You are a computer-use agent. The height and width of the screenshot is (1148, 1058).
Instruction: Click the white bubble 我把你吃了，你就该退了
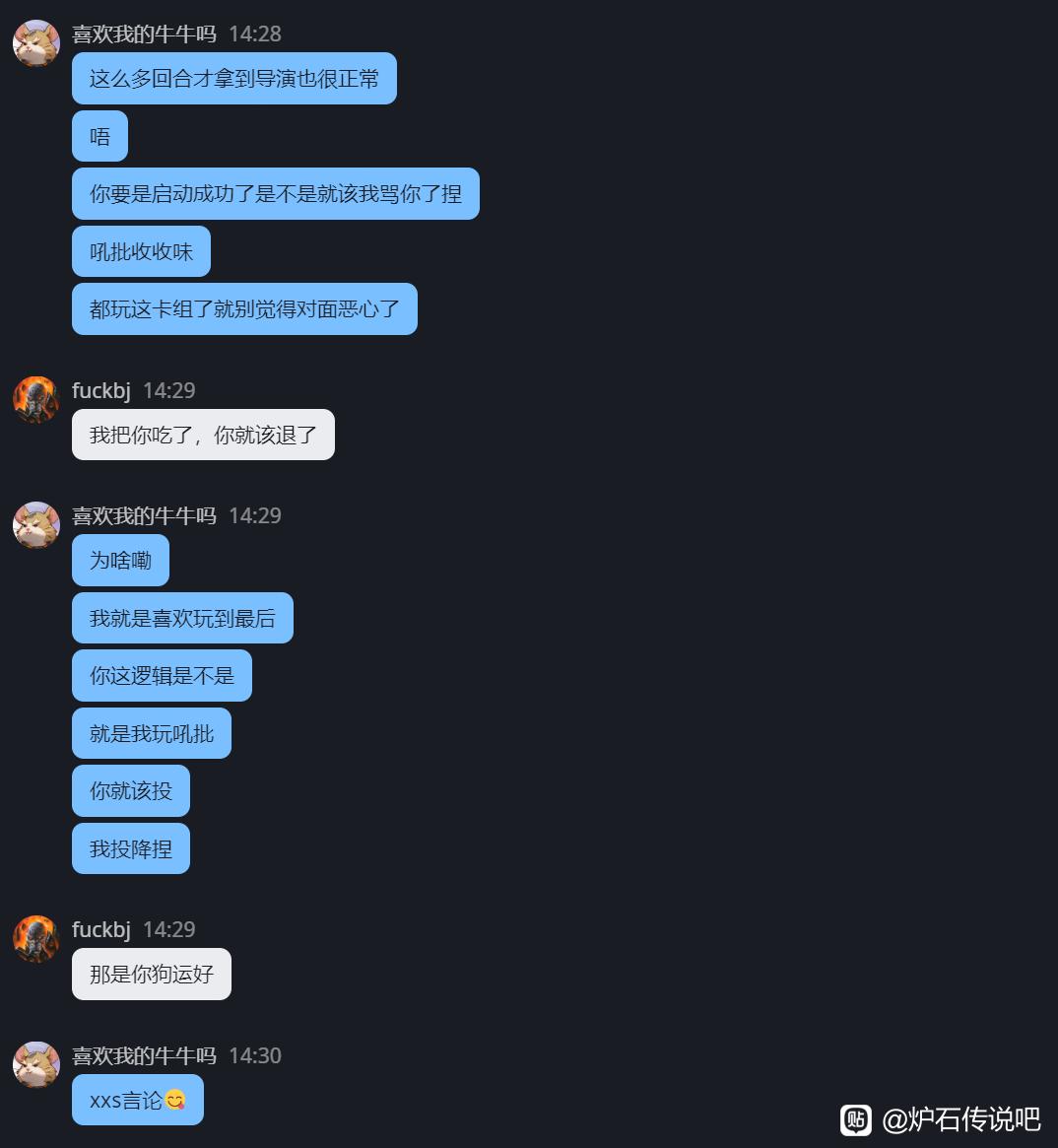[x=203, y=435]
